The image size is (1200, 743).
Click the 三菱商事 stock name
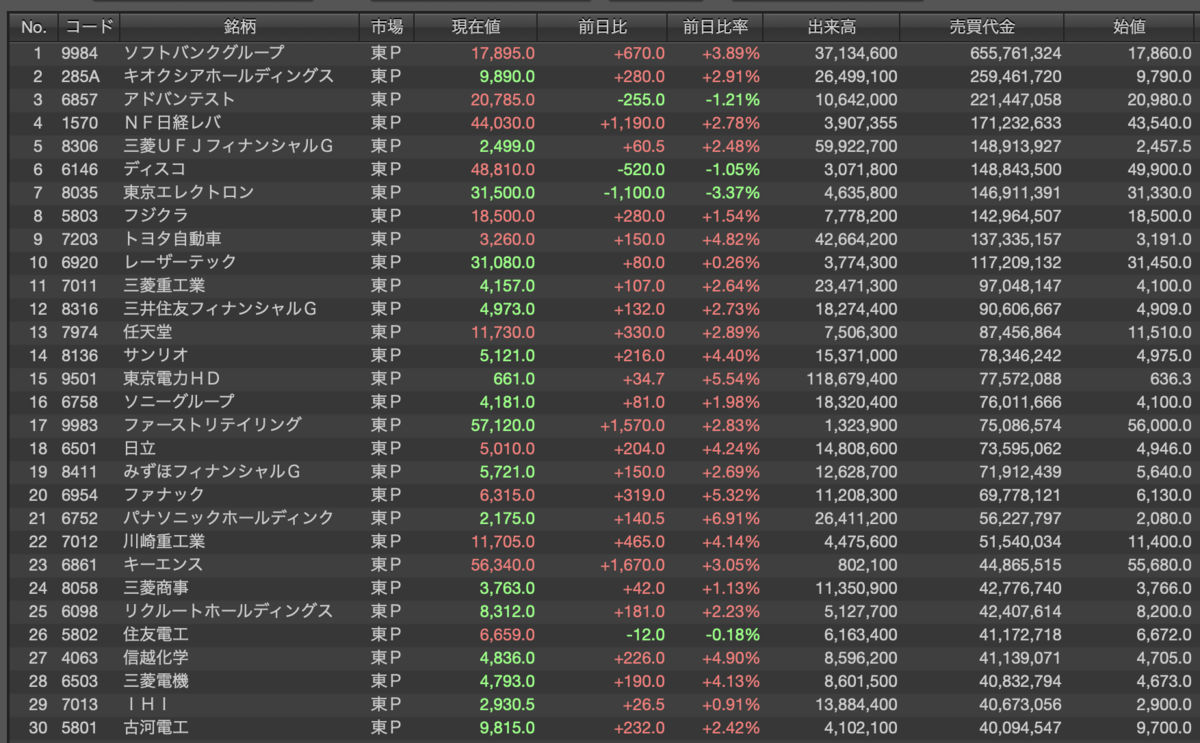[x=156, y=588]
